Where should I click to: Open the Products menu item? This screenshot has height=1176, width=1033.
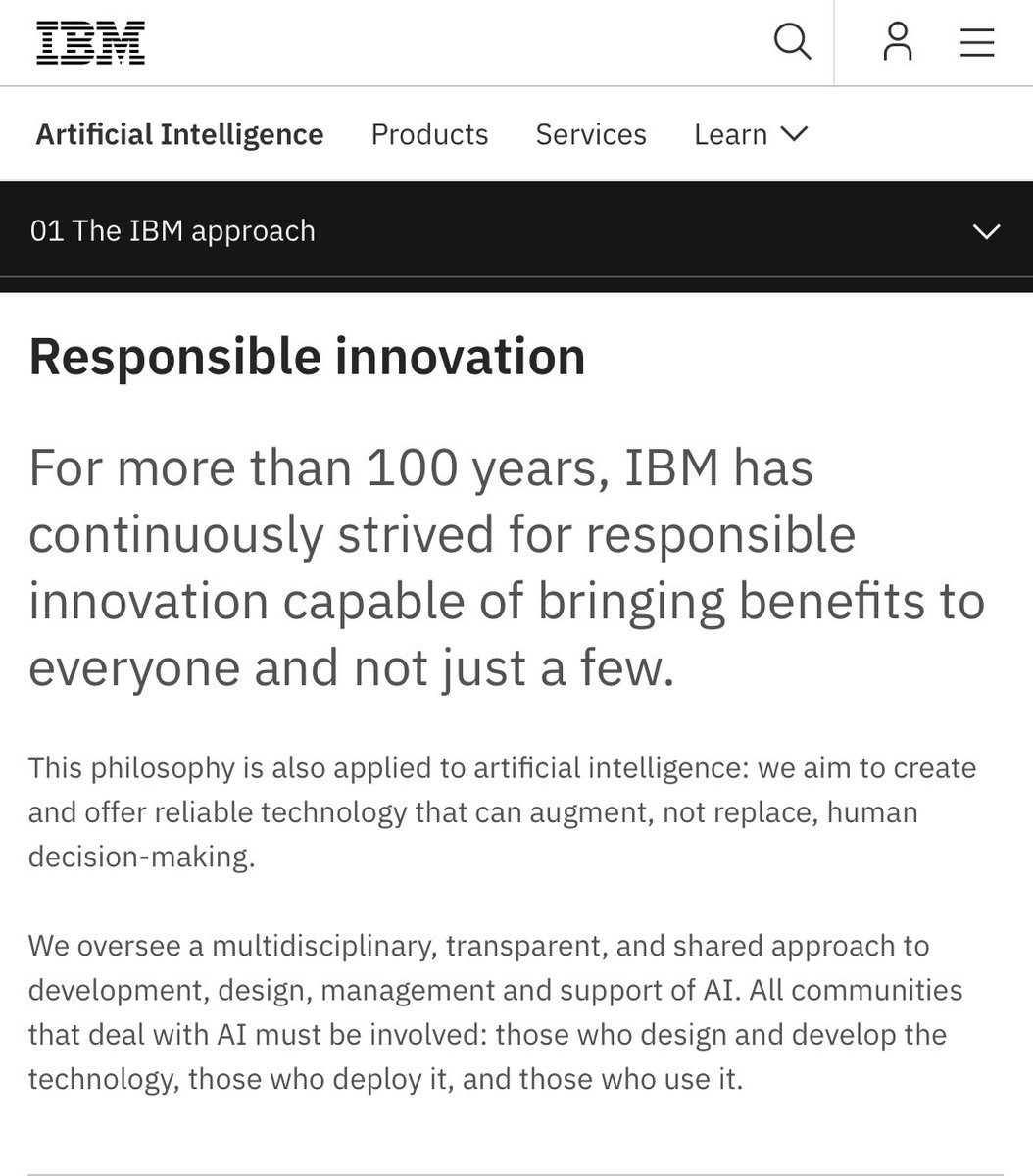point(429,134)
